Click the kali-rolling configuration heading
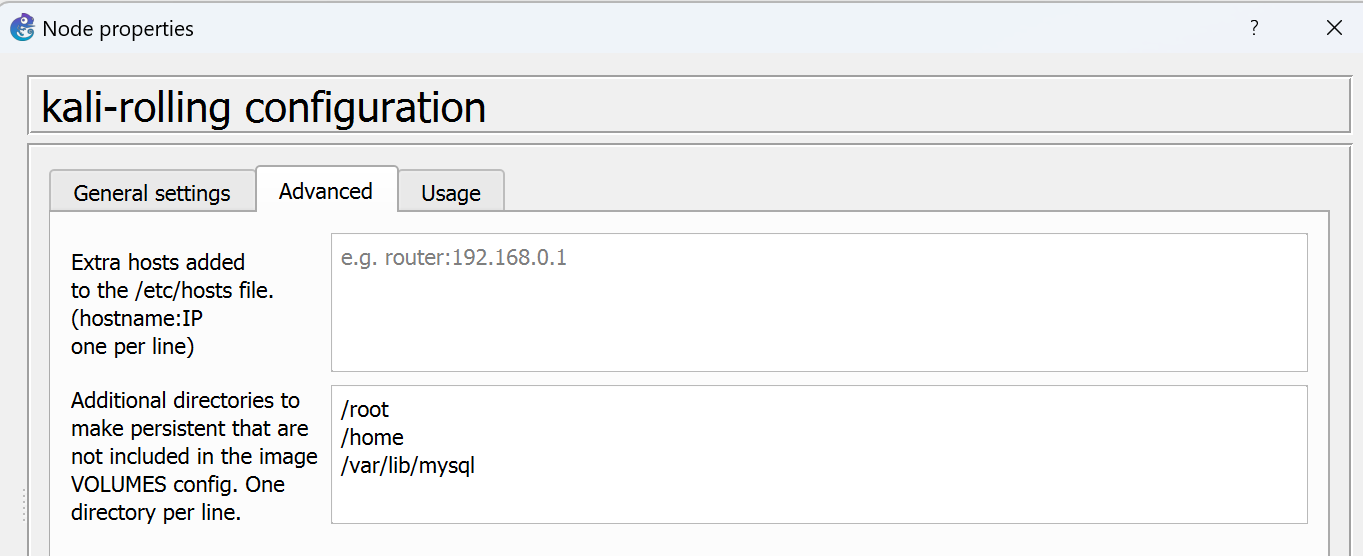Viewport: 1363px width, 556px height. (264, 107)
